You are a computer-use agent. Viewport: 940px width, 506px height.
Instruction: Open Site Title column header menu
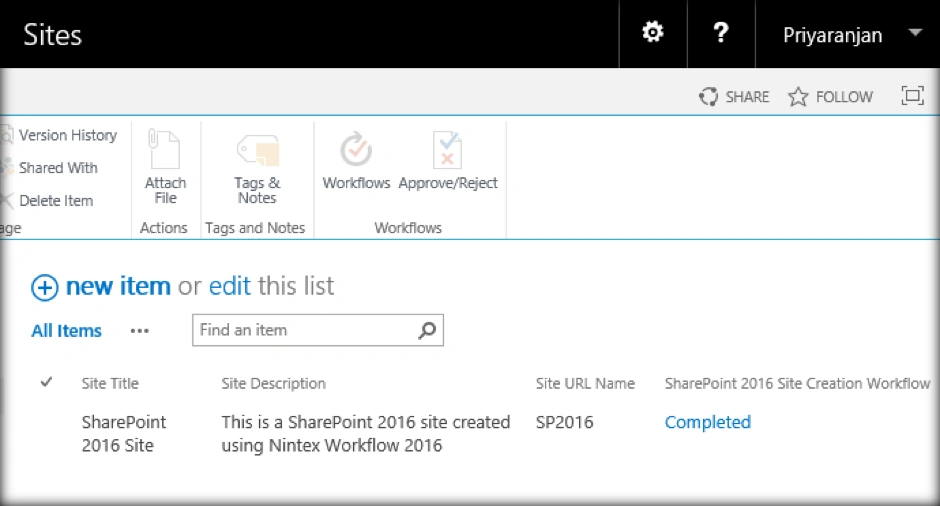[110, 383]
